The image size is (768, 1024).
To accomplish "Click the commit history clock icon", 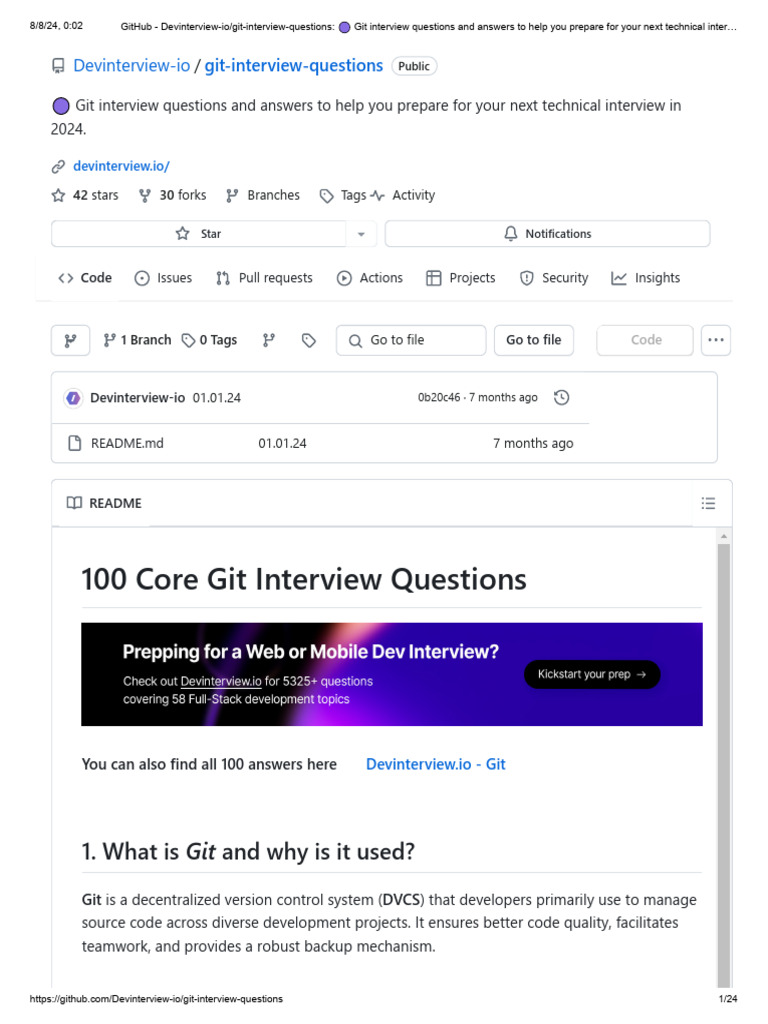I will 561,398.
